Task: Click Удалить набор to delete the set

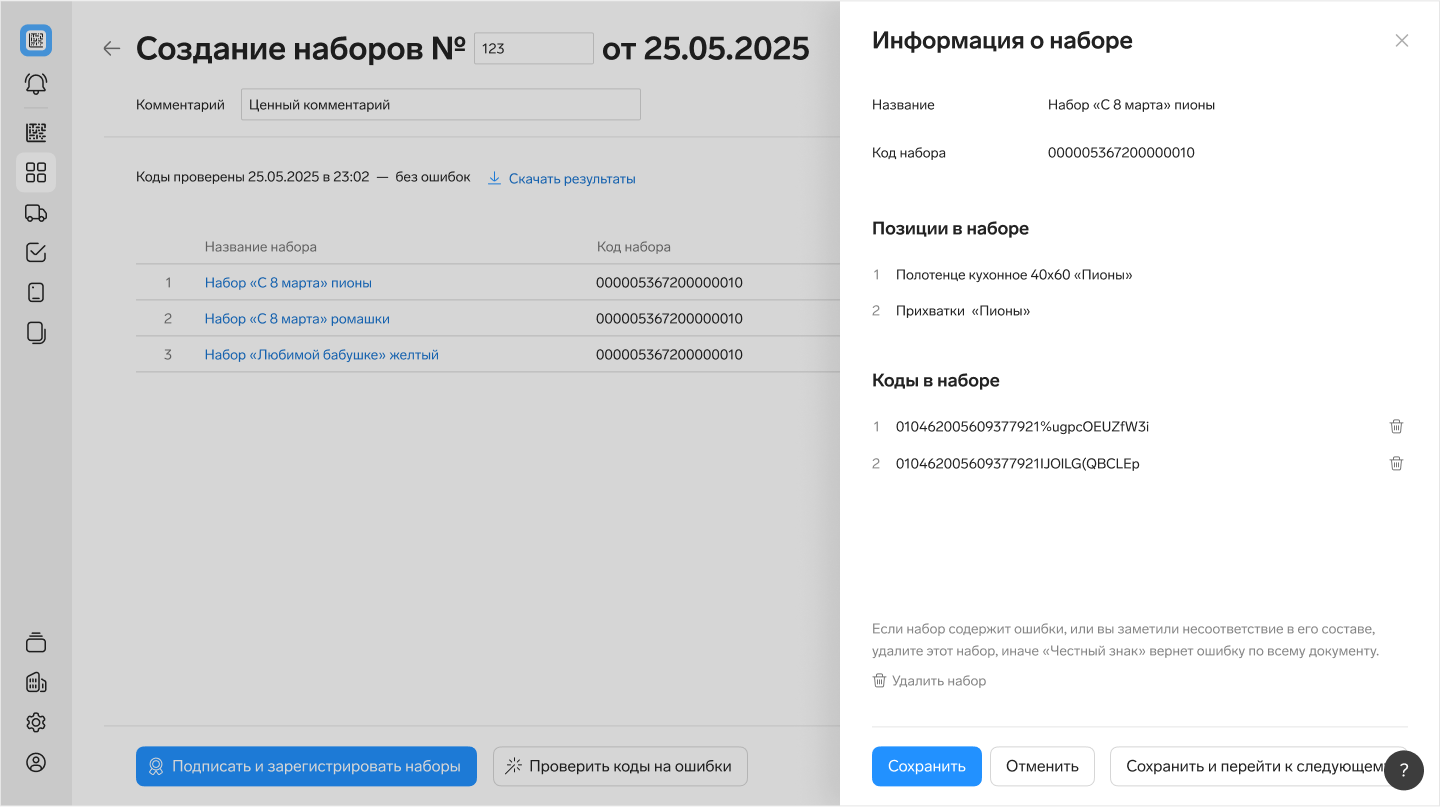Action: coord(929,681)
